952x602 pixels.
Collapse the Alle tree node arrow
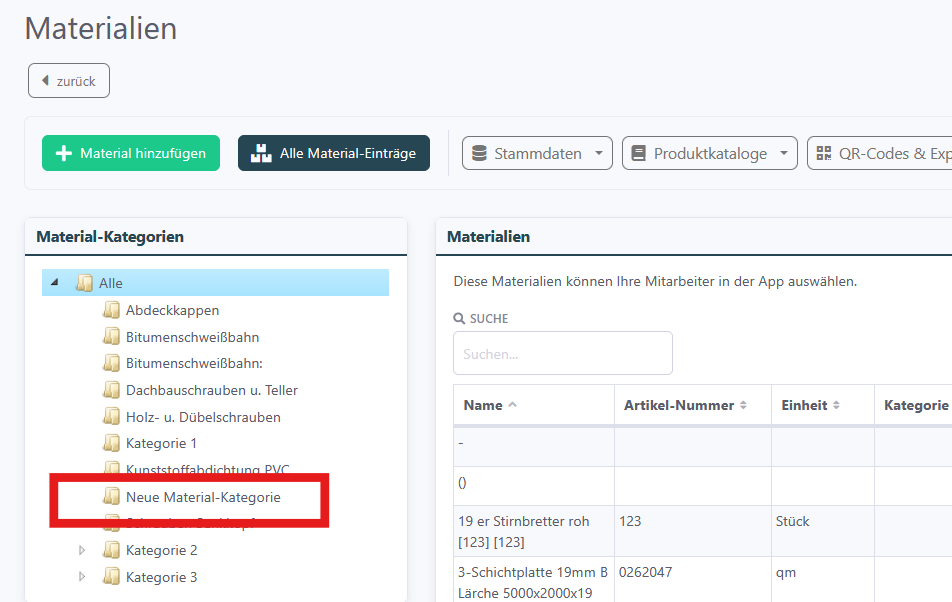click(55, 282)
